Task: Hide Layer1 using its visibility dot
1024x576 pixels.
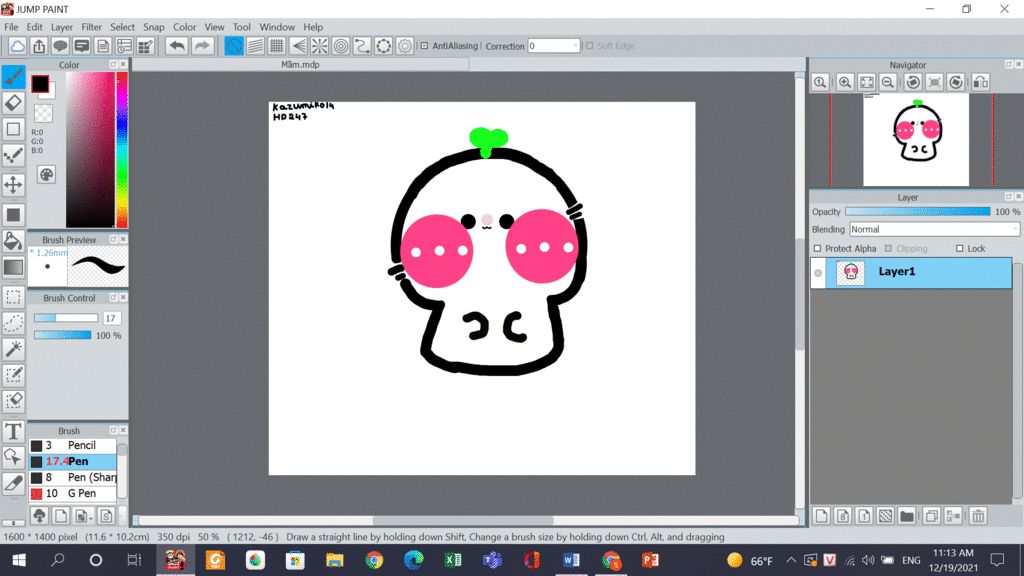Action: pos(818,273)
